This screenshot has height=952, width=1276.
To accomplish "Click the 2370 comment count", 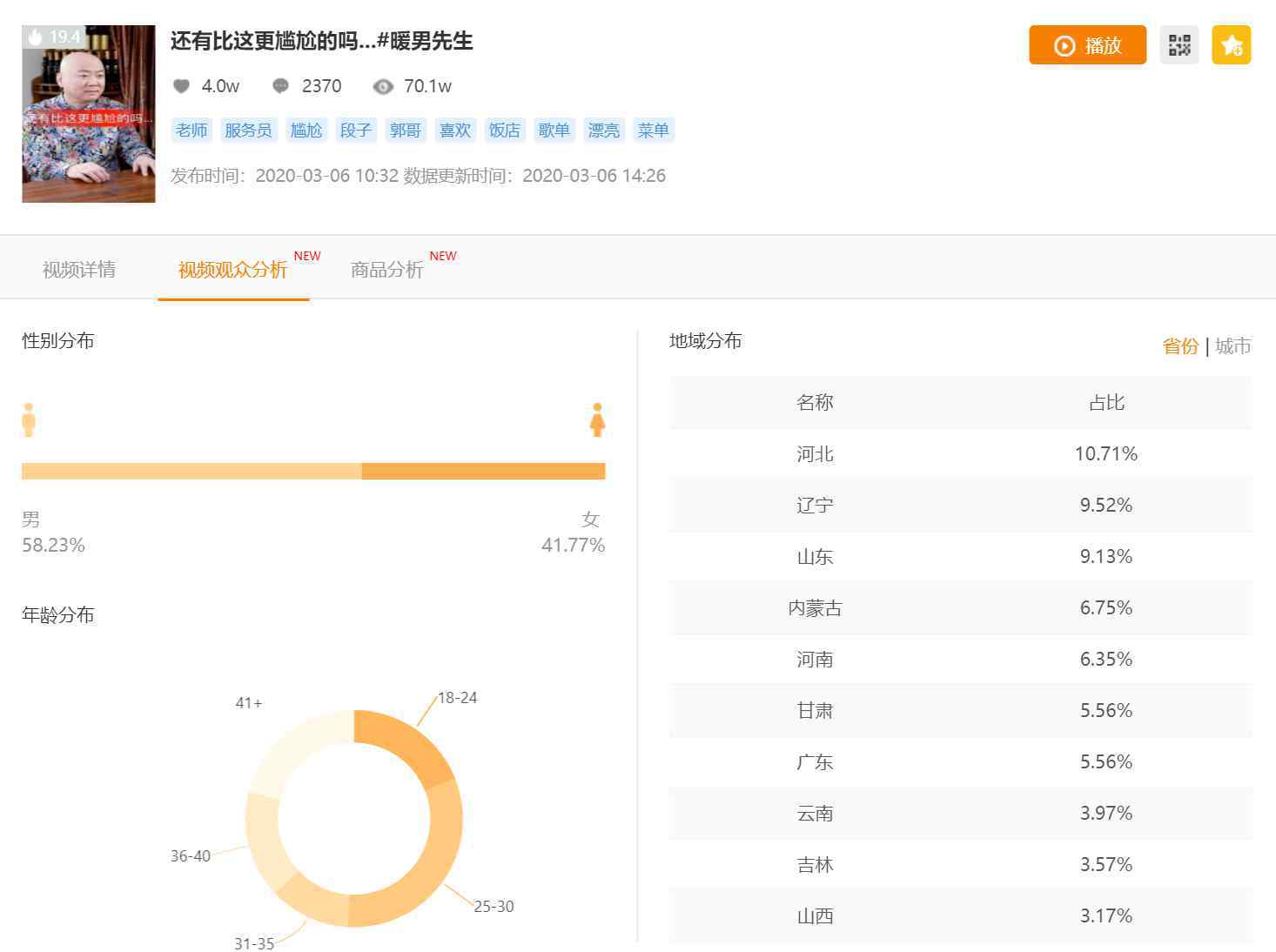I will tap(321, 86).
